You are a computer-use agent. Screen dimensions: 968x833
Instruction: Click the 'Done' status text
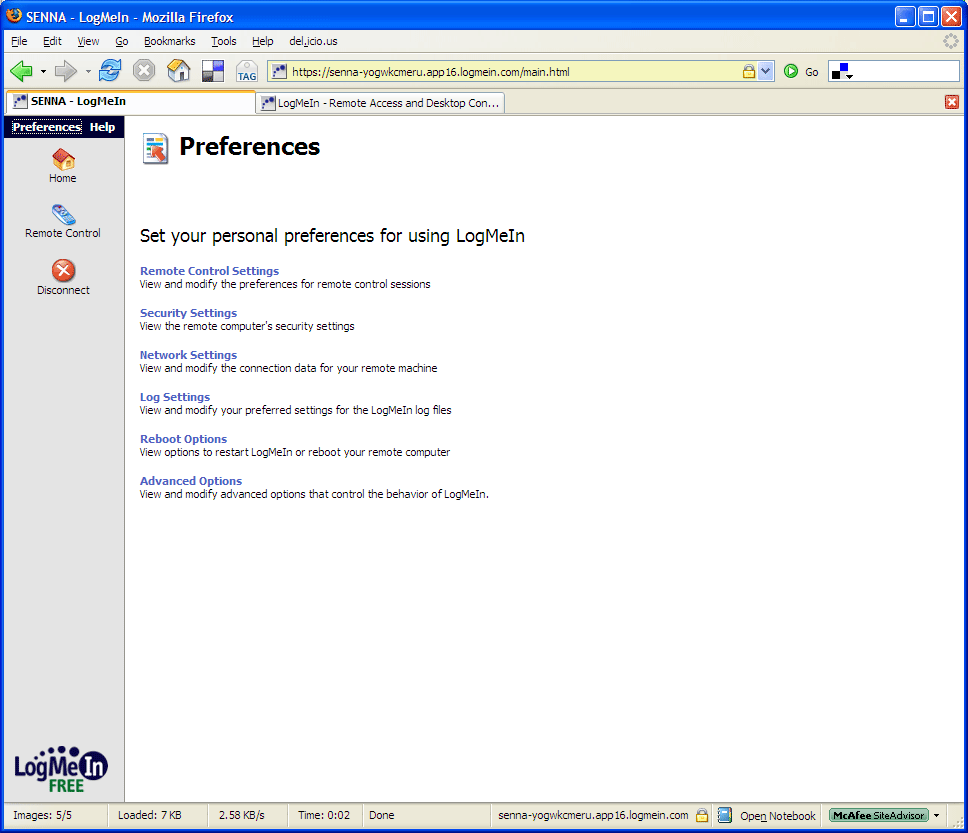click(382, 815)
